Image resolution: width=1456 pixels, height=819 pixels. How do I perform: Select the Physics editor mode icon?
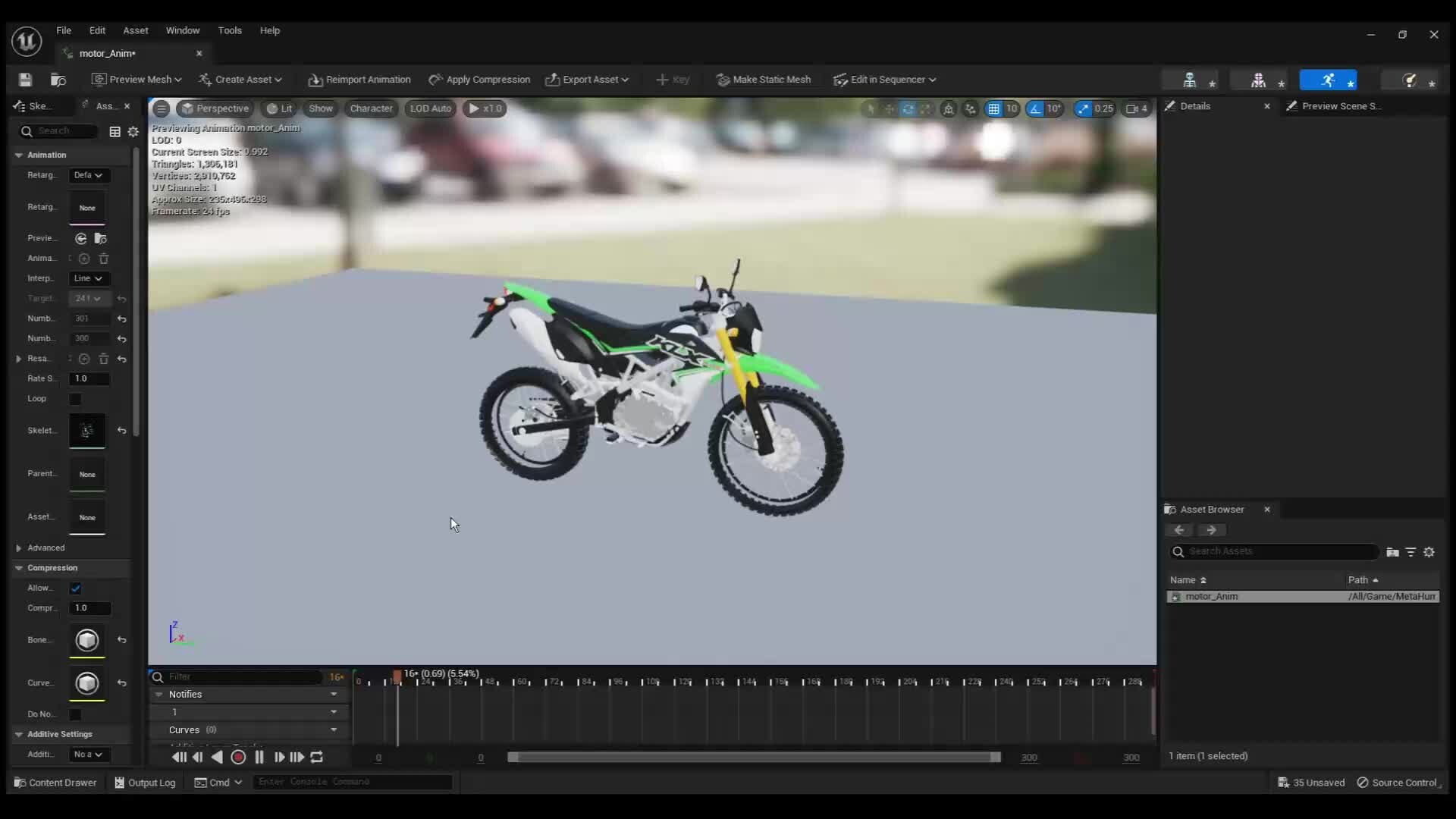(1410, 80)
